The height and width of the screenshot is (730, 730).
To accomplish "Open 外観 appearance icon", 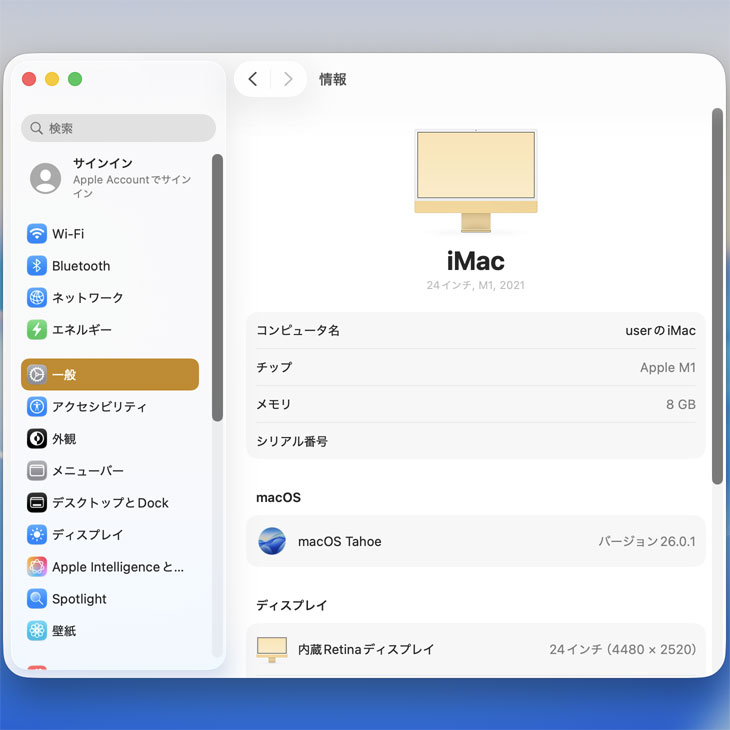I will [x=37, y=439].
